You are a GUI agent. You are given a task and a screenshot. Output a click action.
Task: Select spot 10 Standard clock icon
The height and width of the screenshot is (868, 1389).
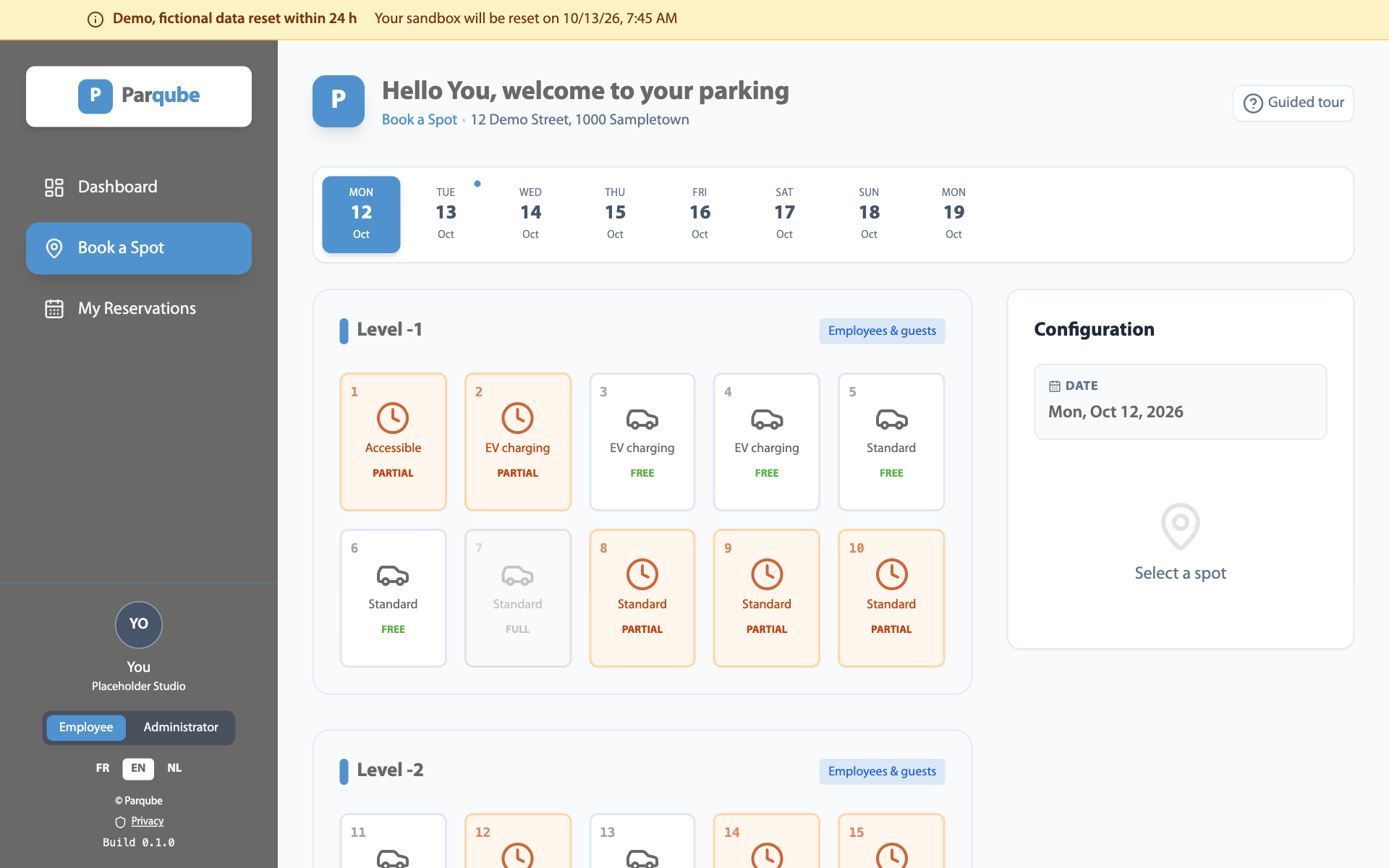point(891,574)
